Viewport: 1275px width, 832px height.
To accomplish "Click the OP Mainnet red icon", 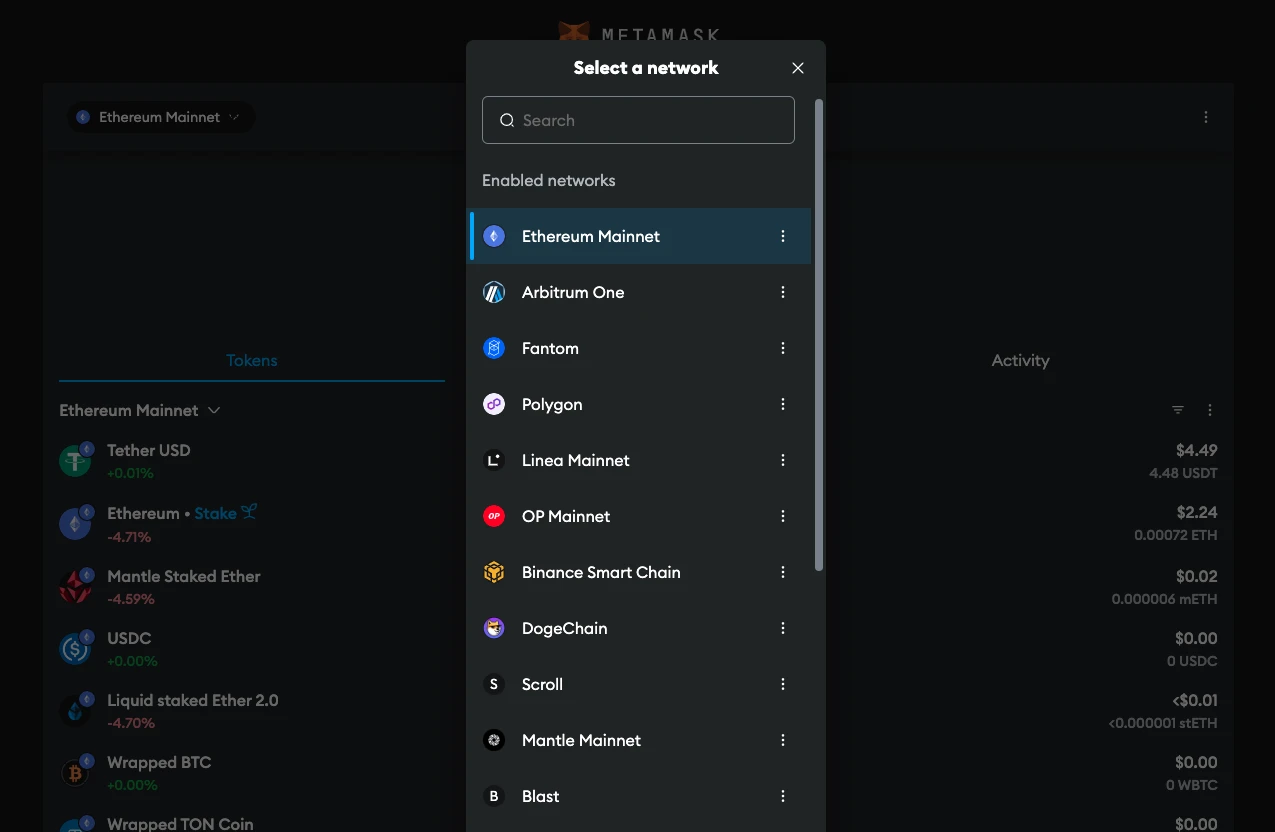I will 494,516.
